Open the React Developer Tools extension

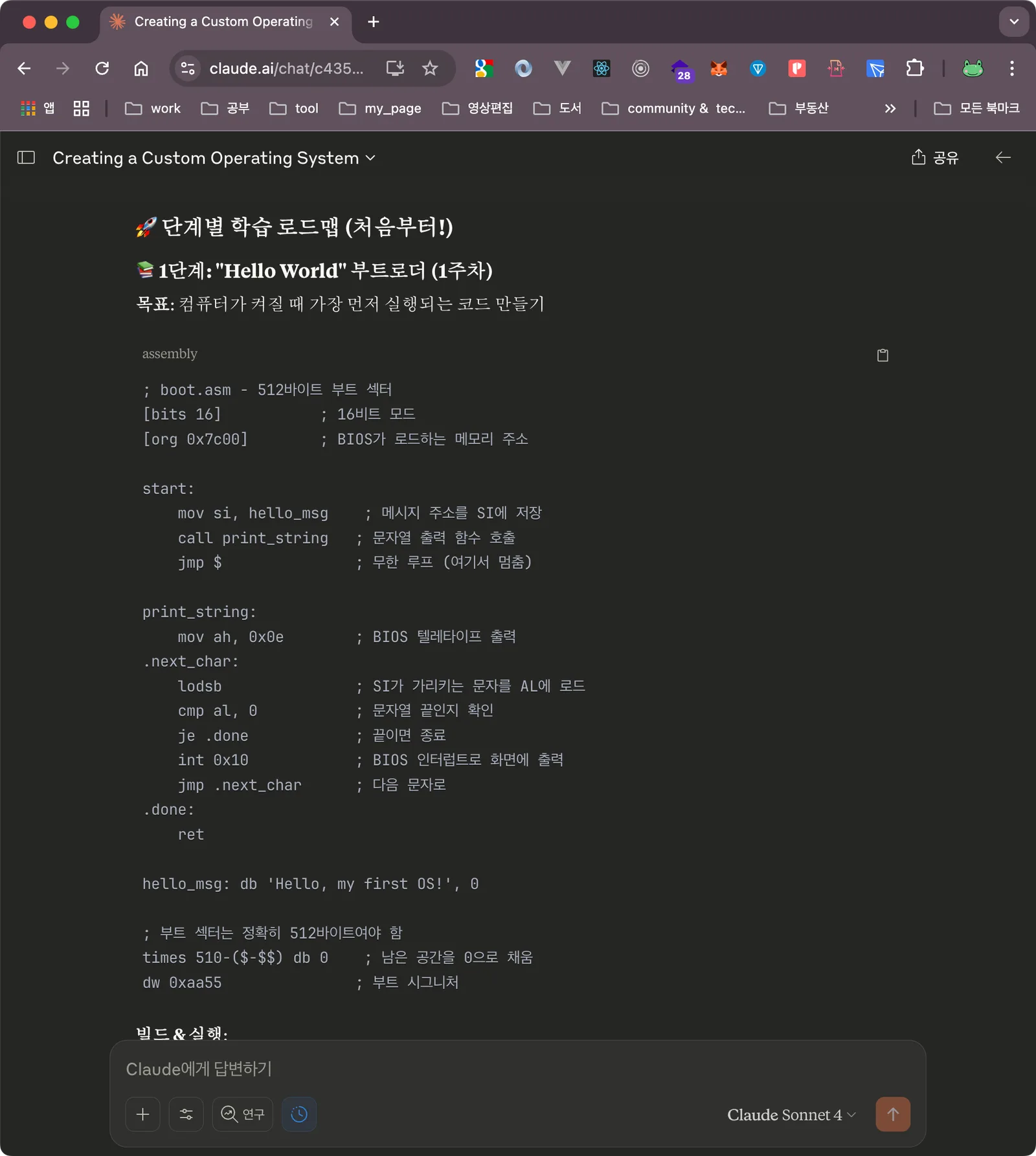(x=602, y=68)
